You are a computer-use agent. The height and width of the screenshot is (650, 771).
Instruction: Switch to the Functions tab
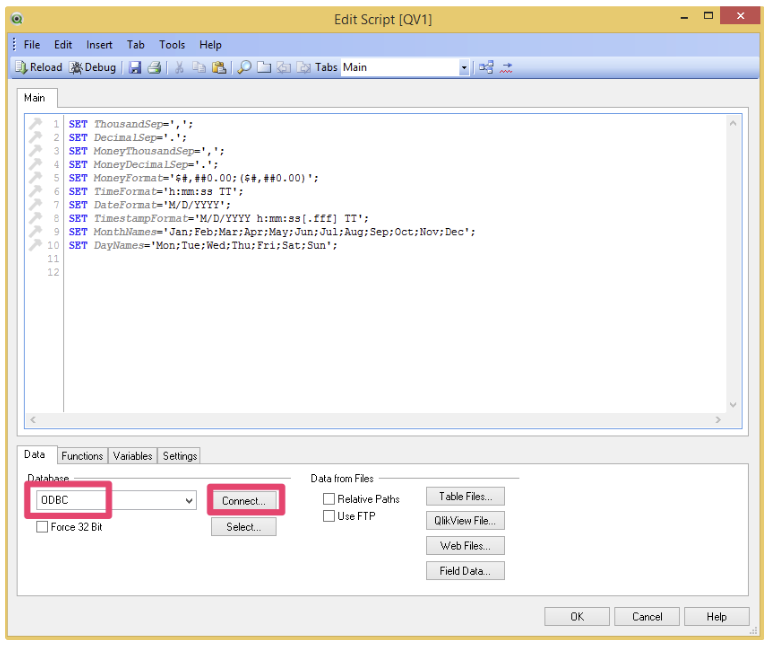click(x=82, y=456)
